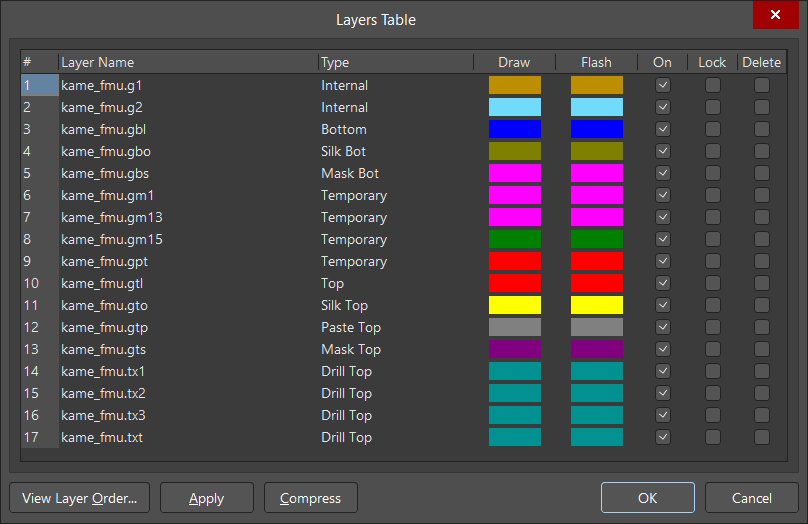Open Flash color of kame_fmu.gtl

tap(597, 283)
